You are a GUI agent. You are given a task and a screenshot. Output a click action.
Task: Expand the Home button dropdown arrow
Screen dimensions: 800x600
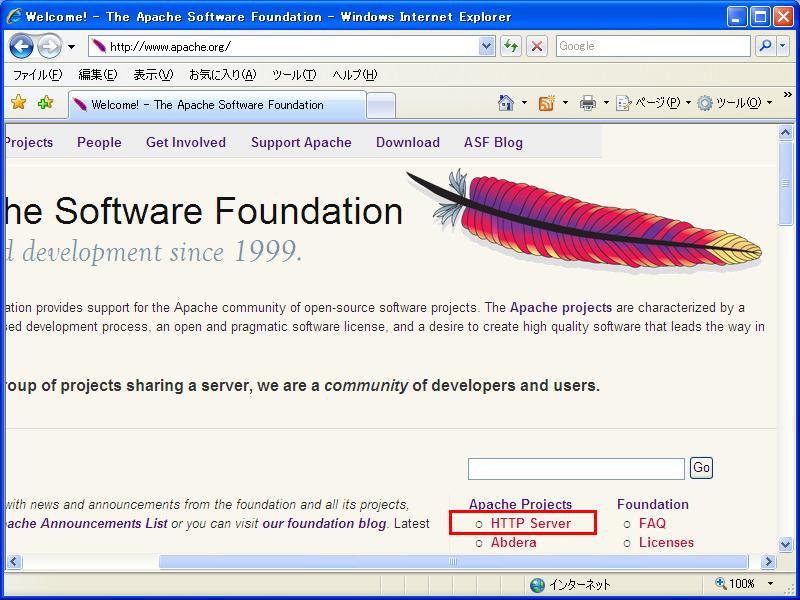pos(524,103)
